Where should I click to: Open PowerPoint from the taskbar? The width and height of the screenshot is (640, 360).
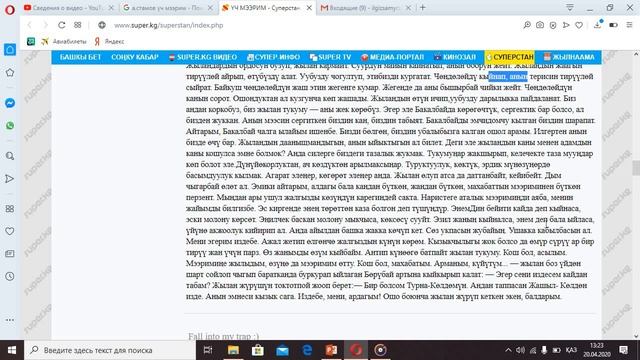pyautogui.click(x=331, y=350)
